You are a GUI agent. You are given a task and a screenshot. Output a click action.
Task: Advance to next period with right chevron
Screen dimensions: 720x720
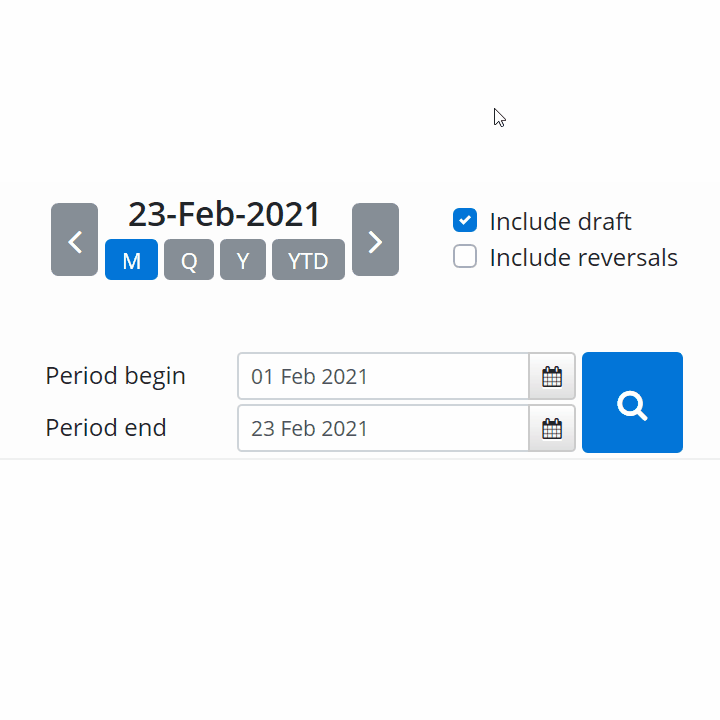(x=375, y=240)
